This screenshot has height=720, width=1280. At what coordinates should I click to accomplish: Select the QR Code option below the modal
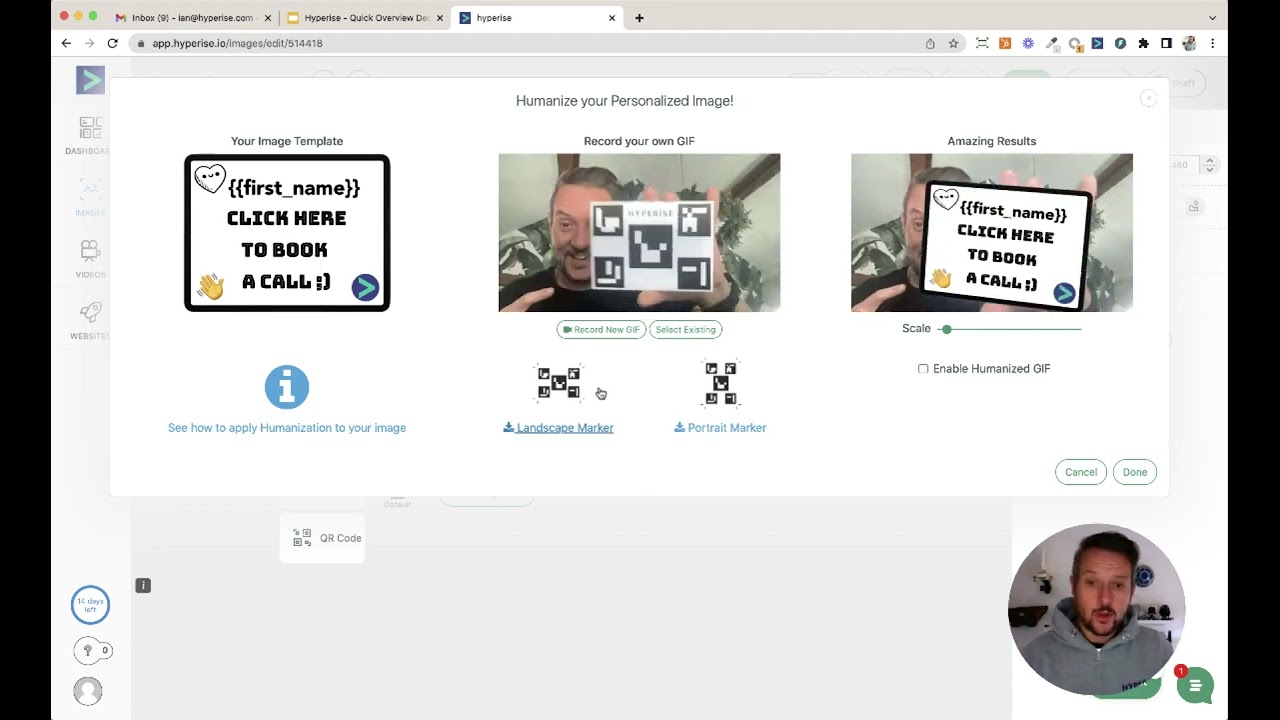click(x=322, y=538)
